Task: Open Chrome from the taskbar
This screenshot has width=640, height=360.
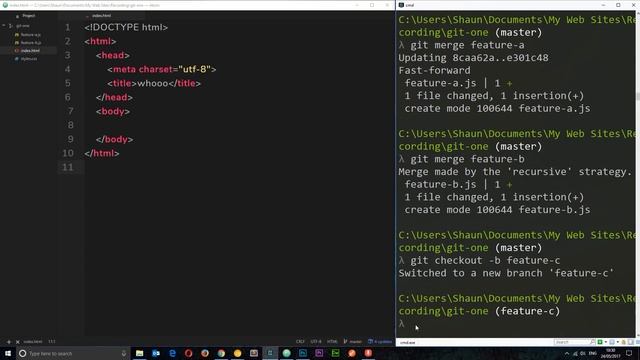Action: (x=221, y=353)
